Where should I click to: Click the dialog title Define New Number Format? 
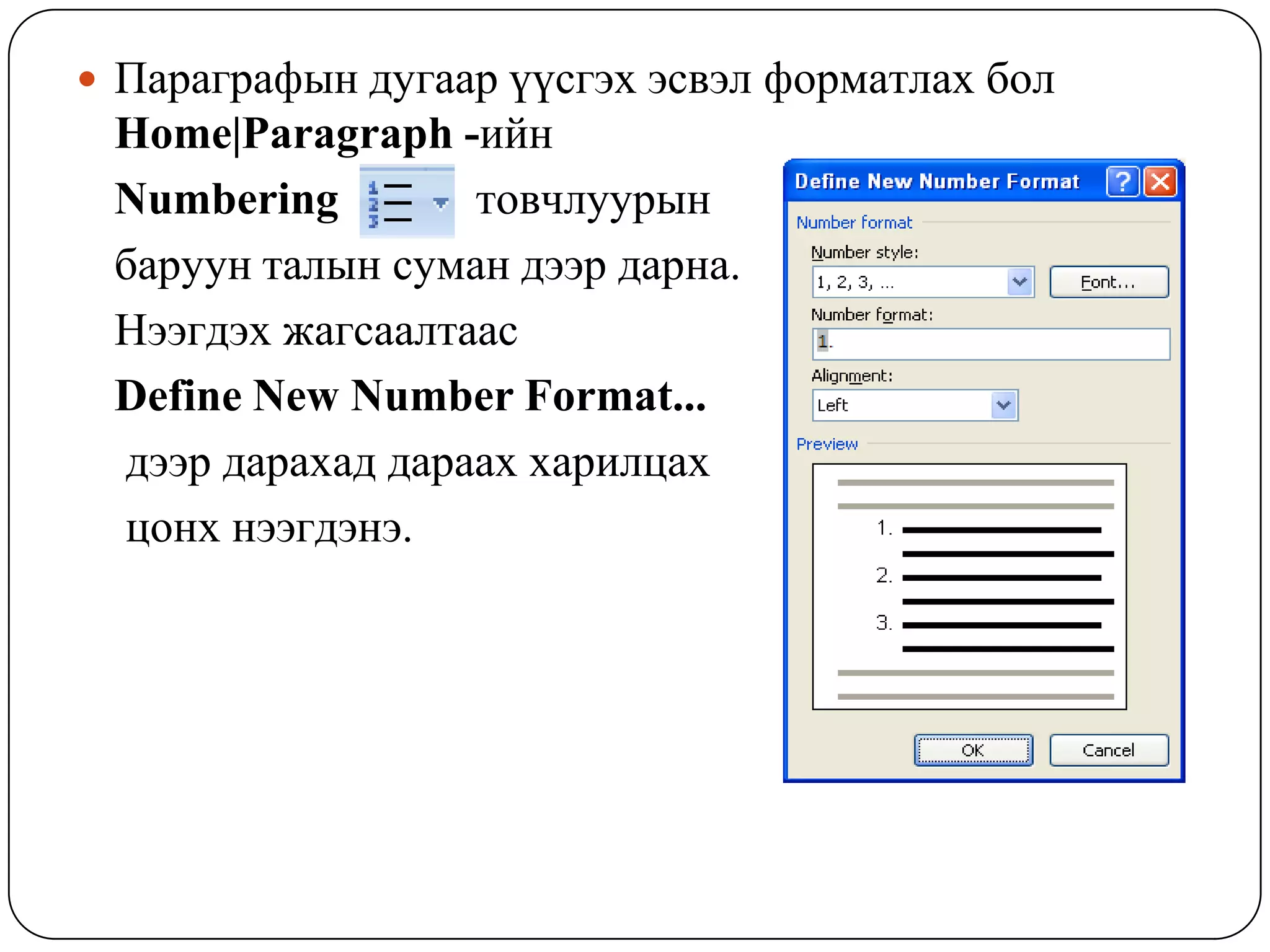point(937,182)
